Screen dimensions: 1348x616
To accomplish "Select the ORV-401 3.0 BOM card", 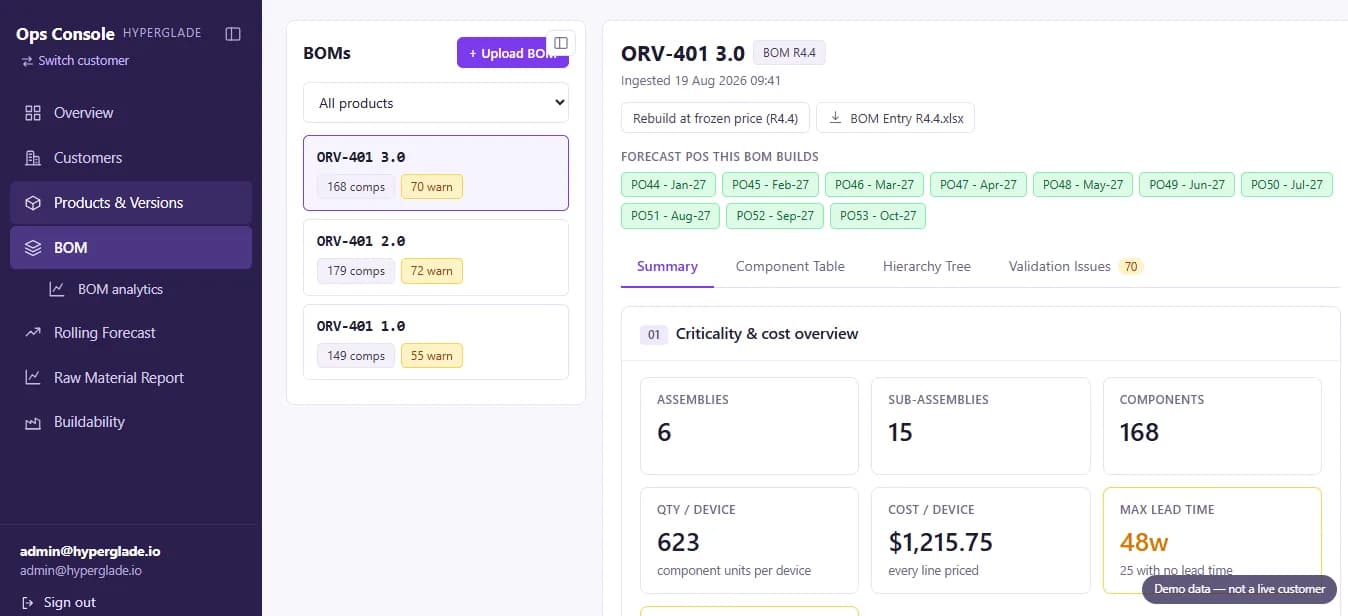I will coord(436,173).
